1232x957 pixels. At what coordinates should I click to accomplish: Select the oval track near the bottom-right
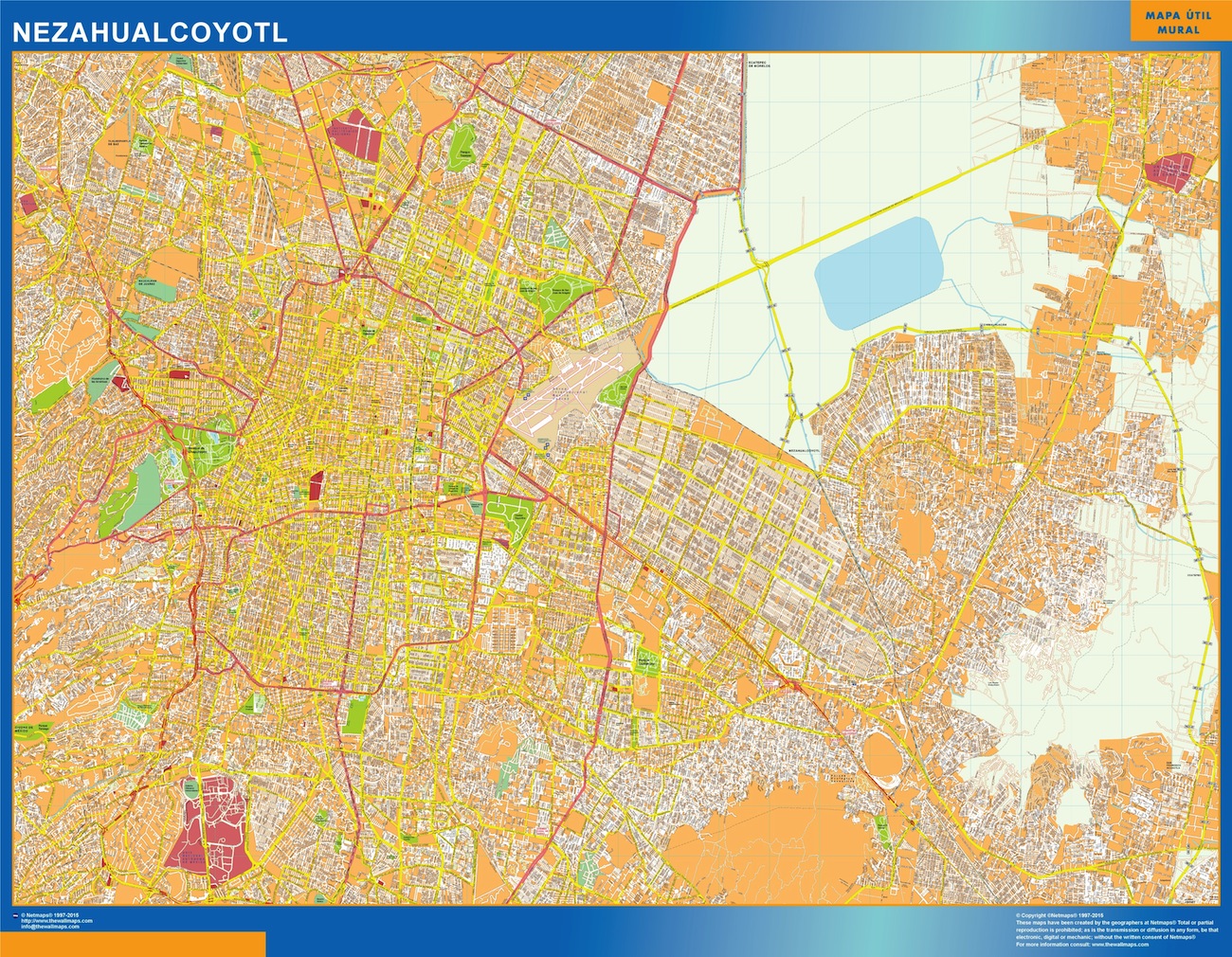point(883,757)
